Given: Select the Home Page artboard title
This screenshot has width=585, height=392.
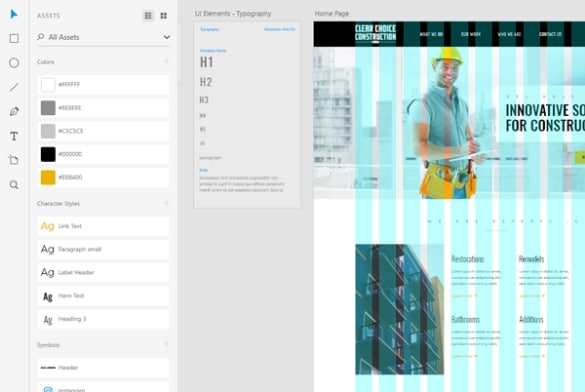Looking at the screenshot, I should [332, 14].
